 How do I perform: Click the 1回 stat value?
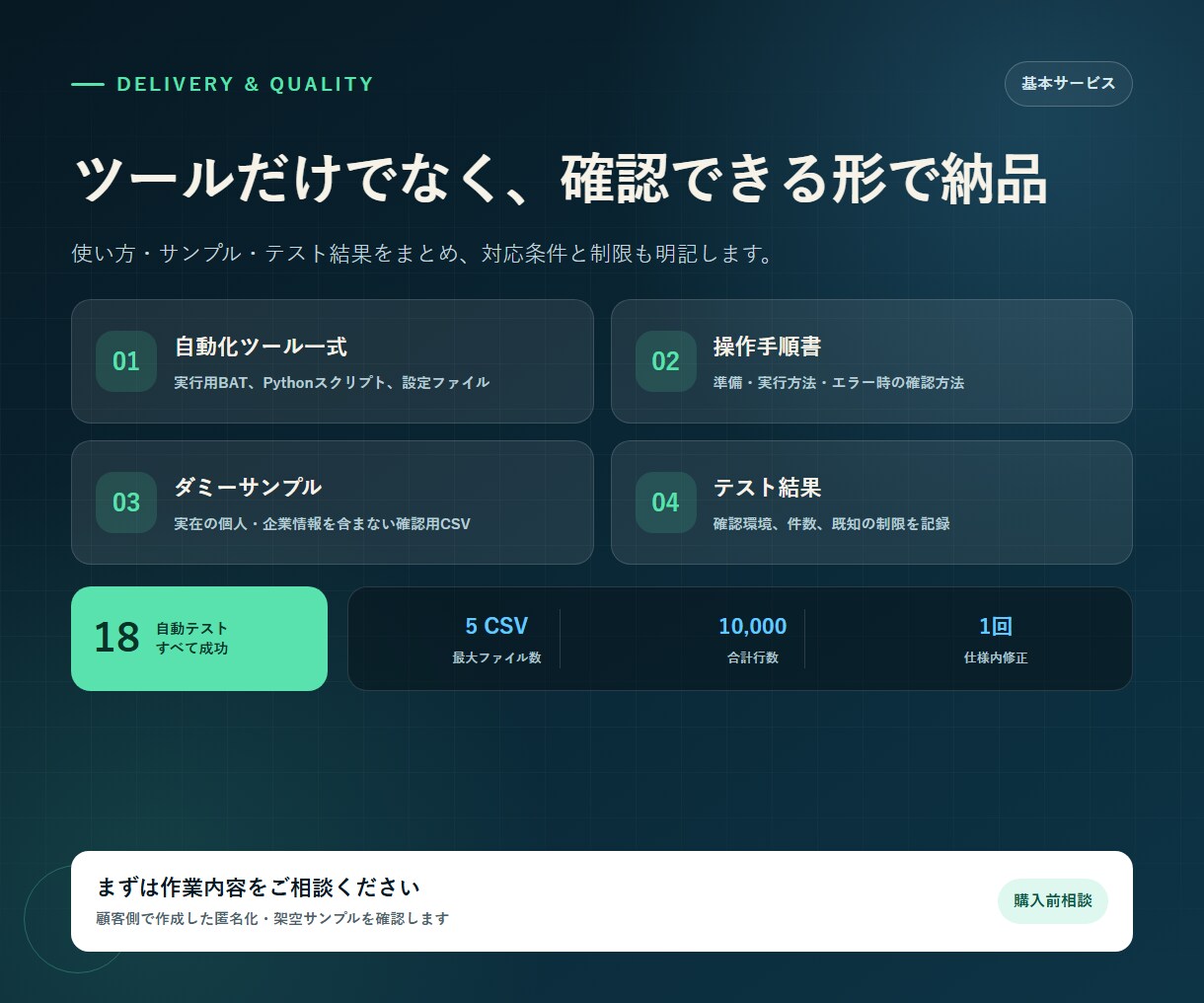tap(996, 626)
